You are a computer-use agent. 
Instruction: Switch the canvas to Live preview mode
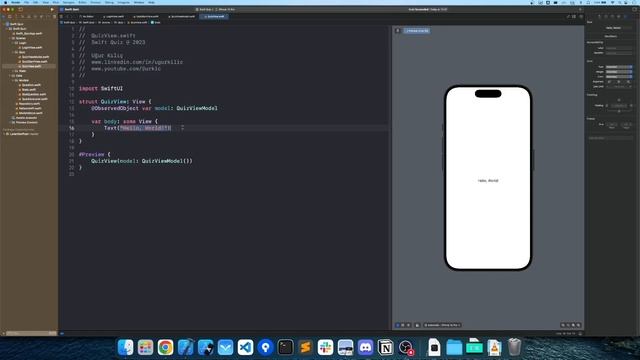click(x=398, y=325)
